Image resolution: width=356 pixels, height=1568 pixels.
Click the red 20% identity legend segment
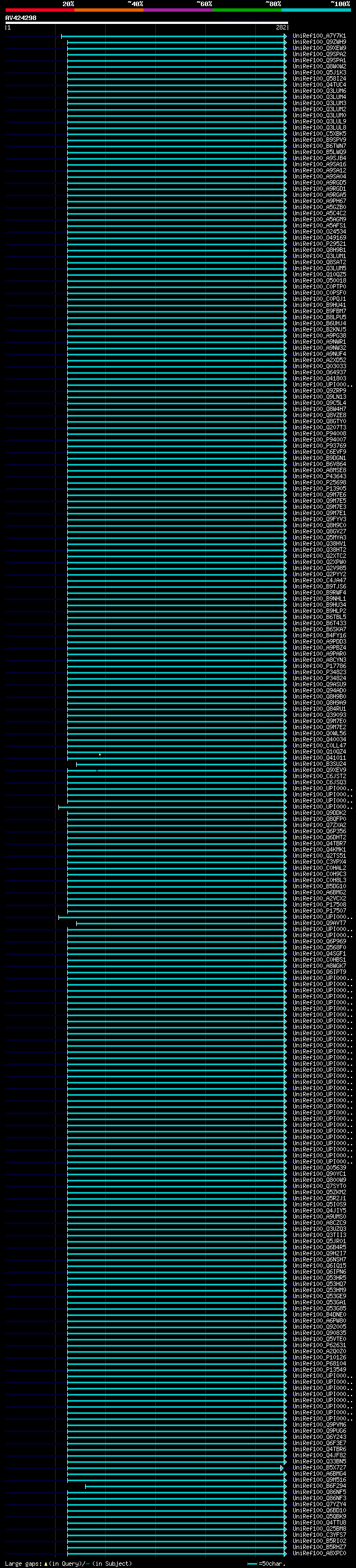tap(39, 10)
